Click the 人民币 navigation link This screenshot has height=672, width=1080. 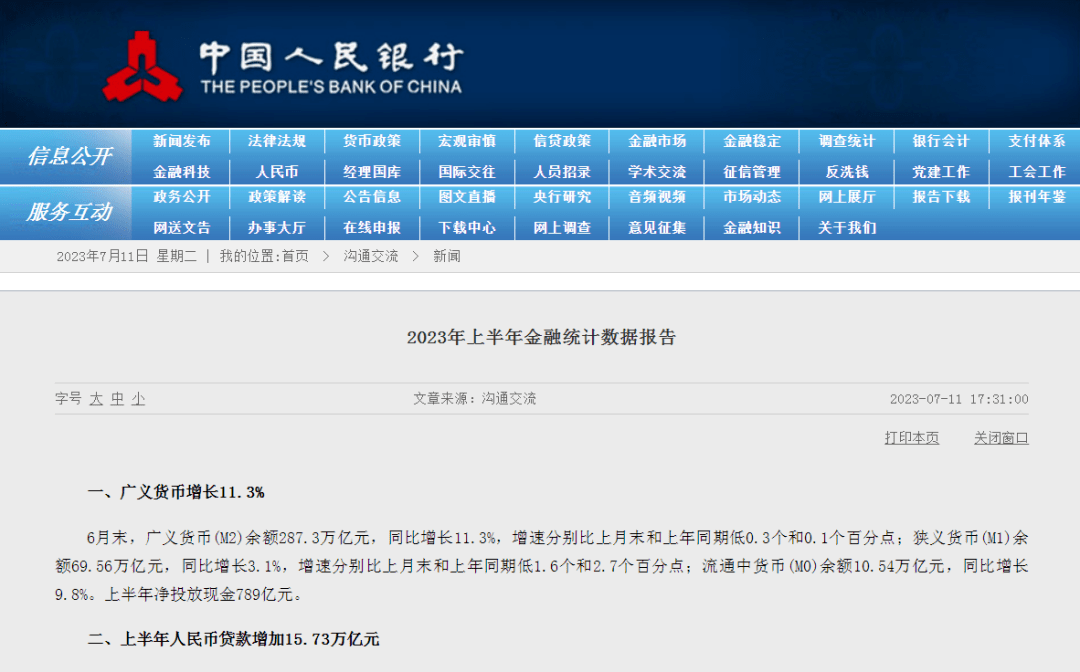(x=277, y=172)
